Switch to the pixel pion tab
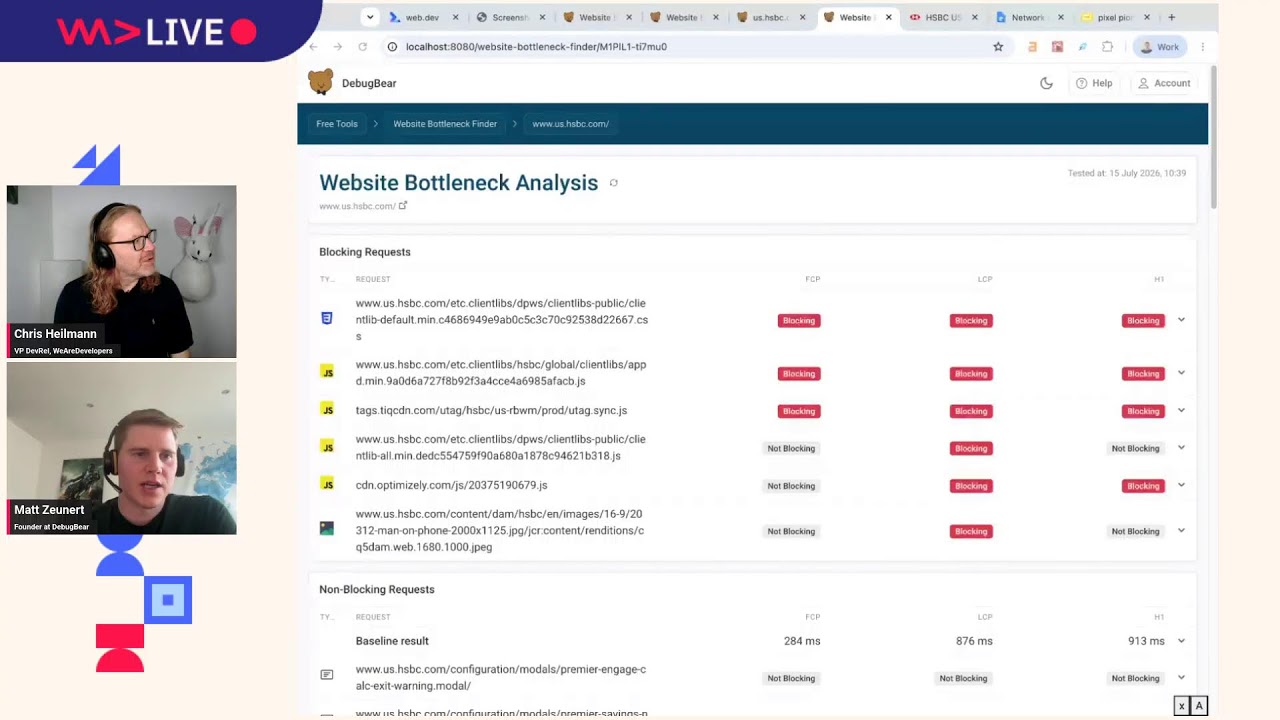Screen dimensions: 1280x720 pyautogui.click(x=1116, y=17)
